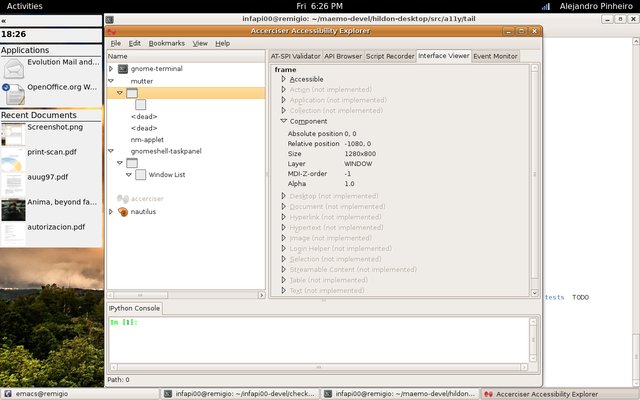
Task: Expand the gnome-terminal tree node
Action: point(111,69)
